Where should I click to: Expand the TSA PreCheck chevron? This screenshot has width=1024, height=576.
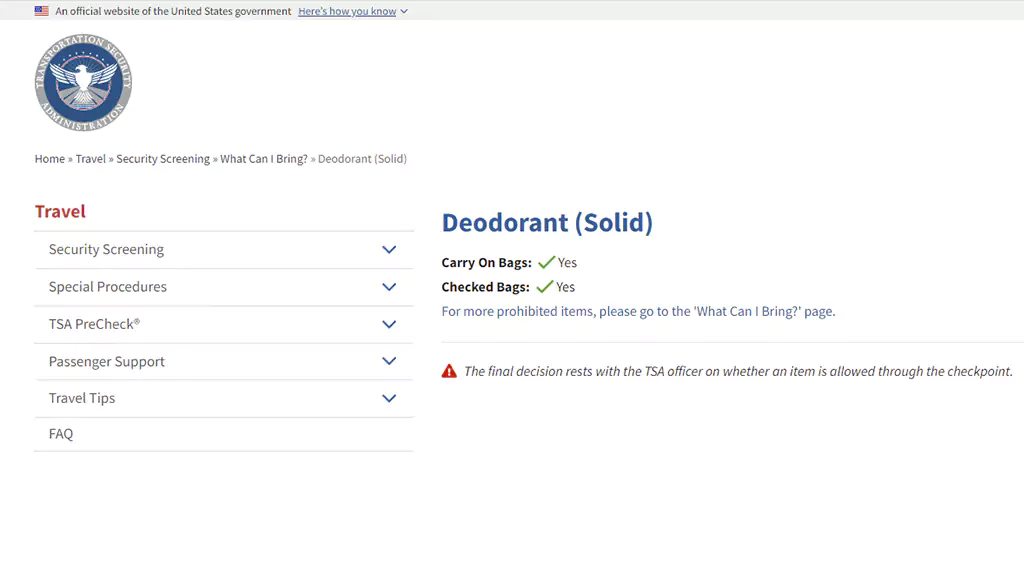389,324
